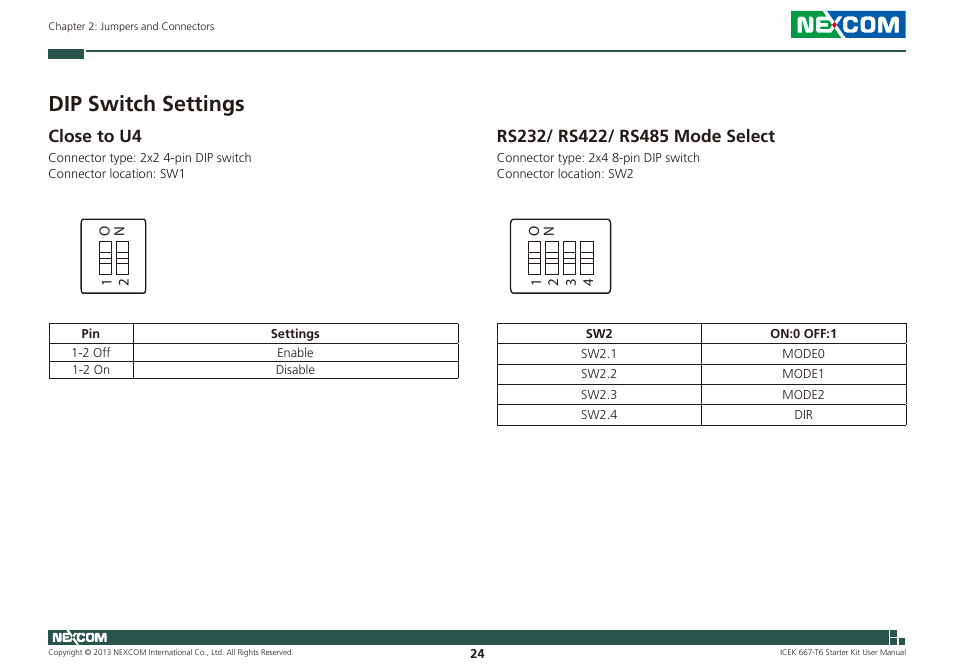Click the 'Settings' table header cell
This screenshot has height=672, width=954.
coord(296,333)
